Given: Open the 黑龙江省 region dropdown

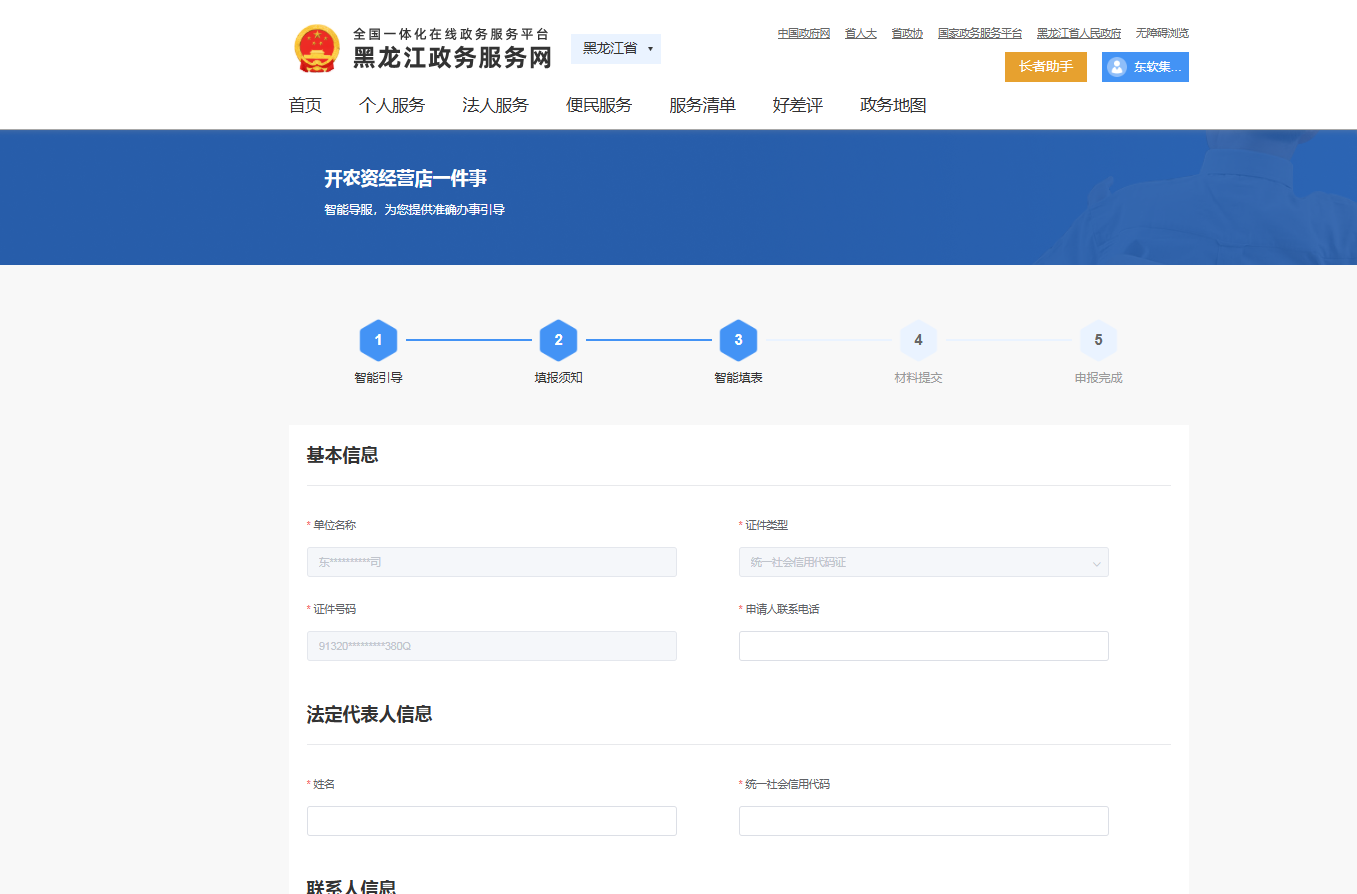Looking at the screenshot, I should point(616,48).
